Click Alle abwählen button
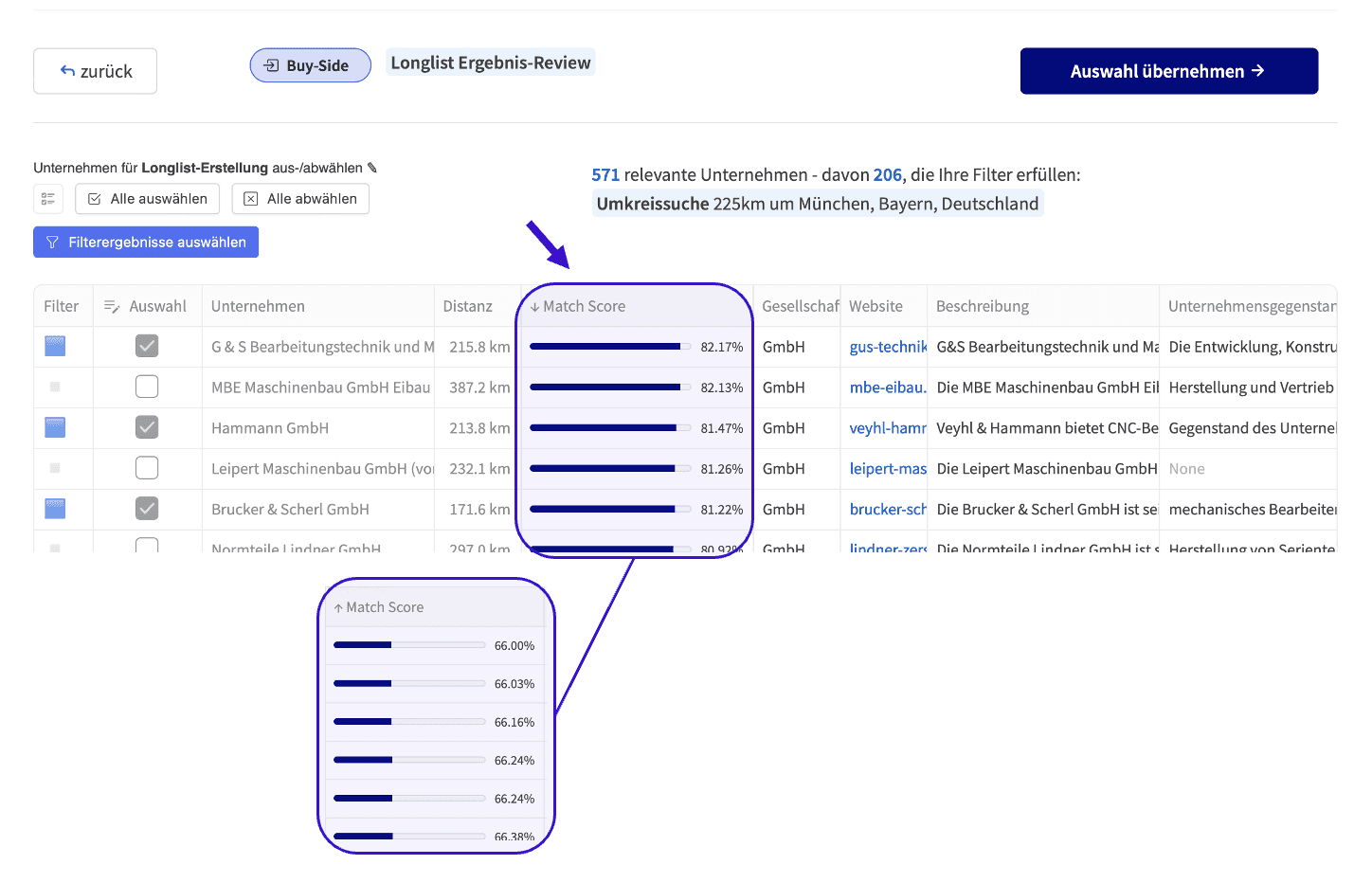The image size is (1372, 883). click(x=300, y=199)
